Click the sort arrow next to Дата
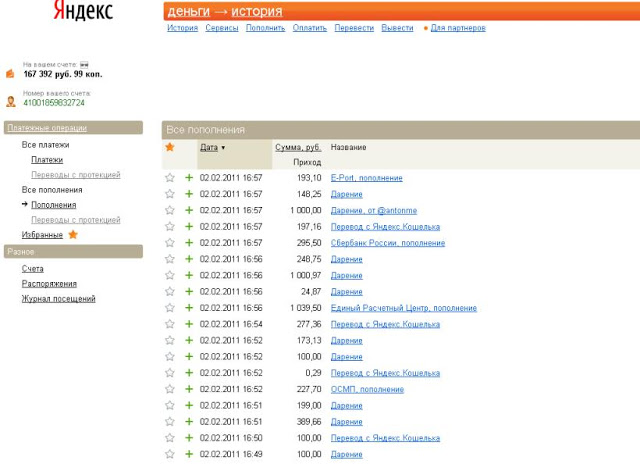 pyautogui.click(x=223, y=148)
